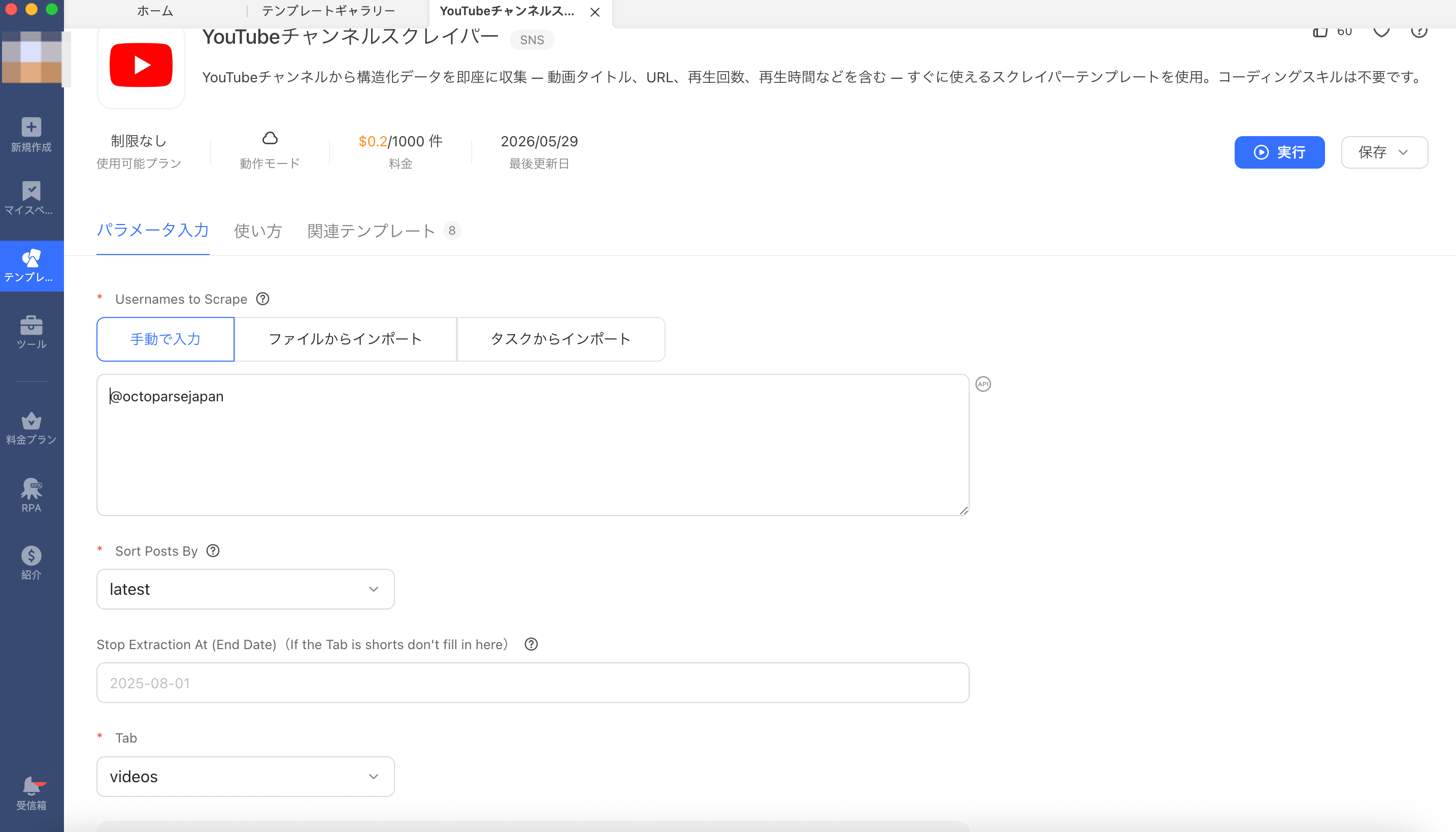Click the SNS category tag
Screen dimensions: 1456x832
coord(532,40)
